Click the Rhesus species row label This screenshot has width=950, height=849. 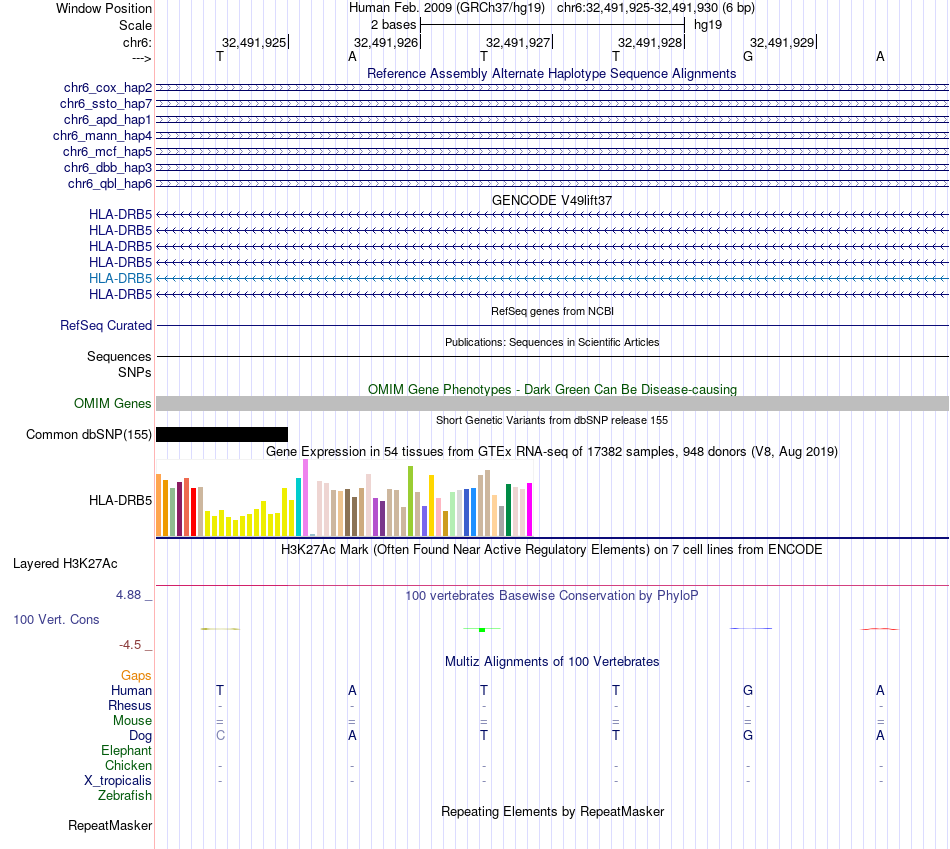[x=130, y=705]
